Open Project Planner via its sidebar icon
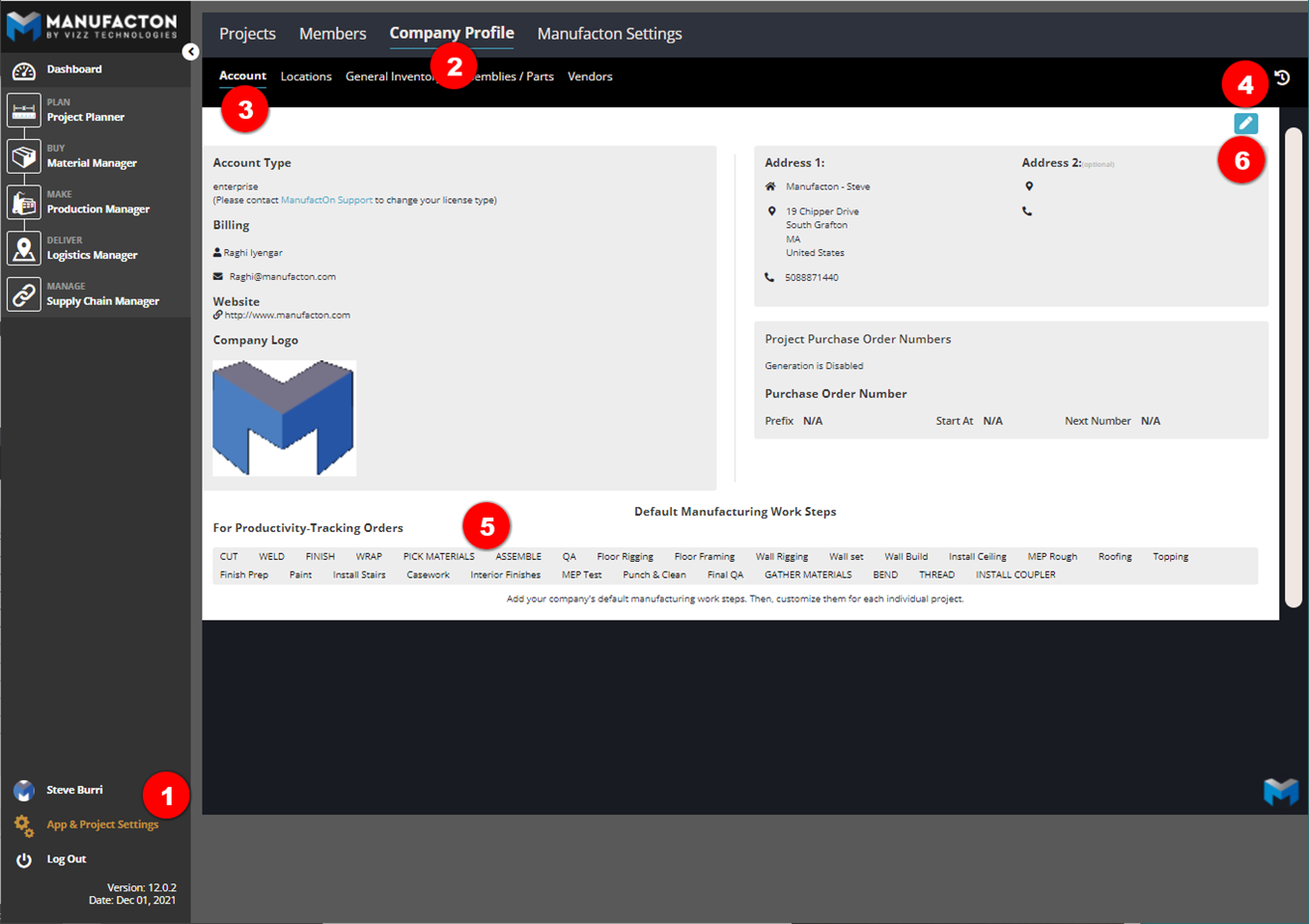The image size is (1309, 924). (x=24, y=110)
